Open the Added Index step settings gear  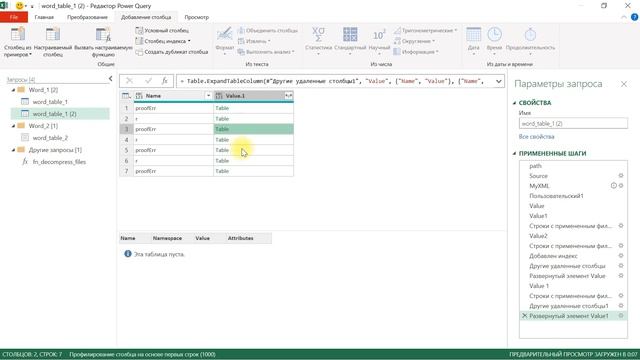621,256
